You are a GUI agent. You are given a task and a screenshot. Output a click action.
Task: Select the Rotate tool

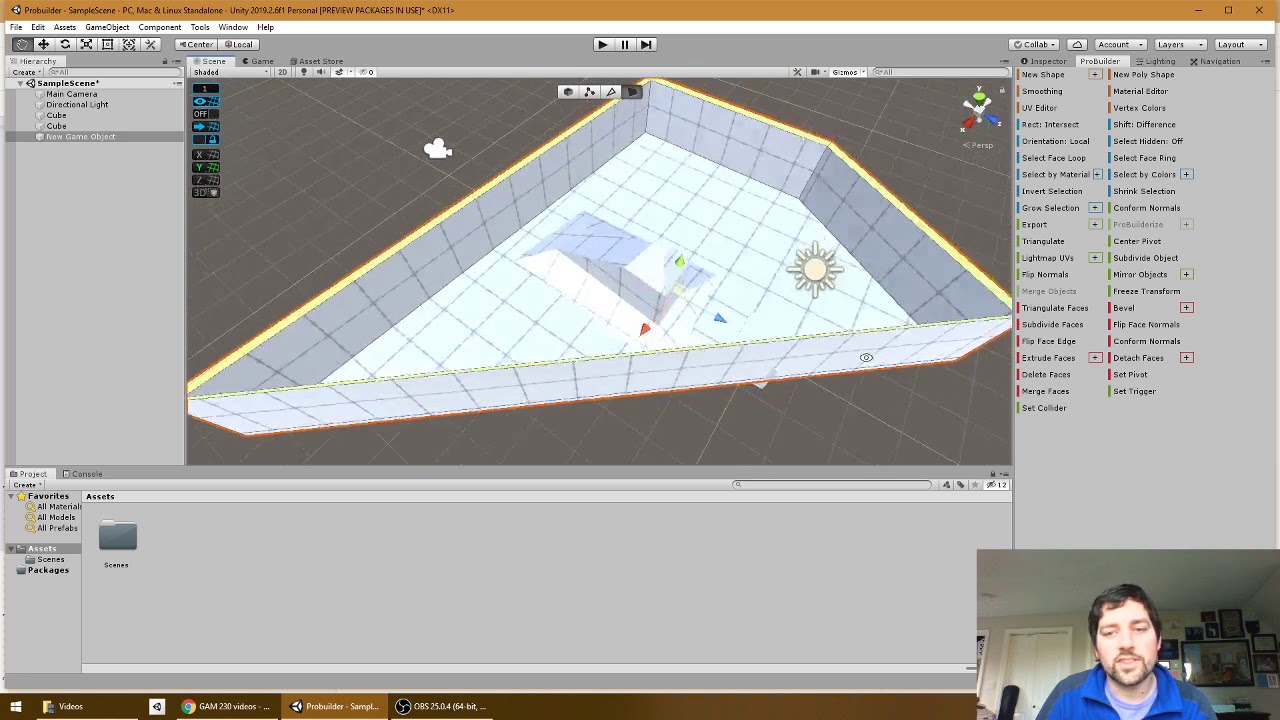[65, 44]
